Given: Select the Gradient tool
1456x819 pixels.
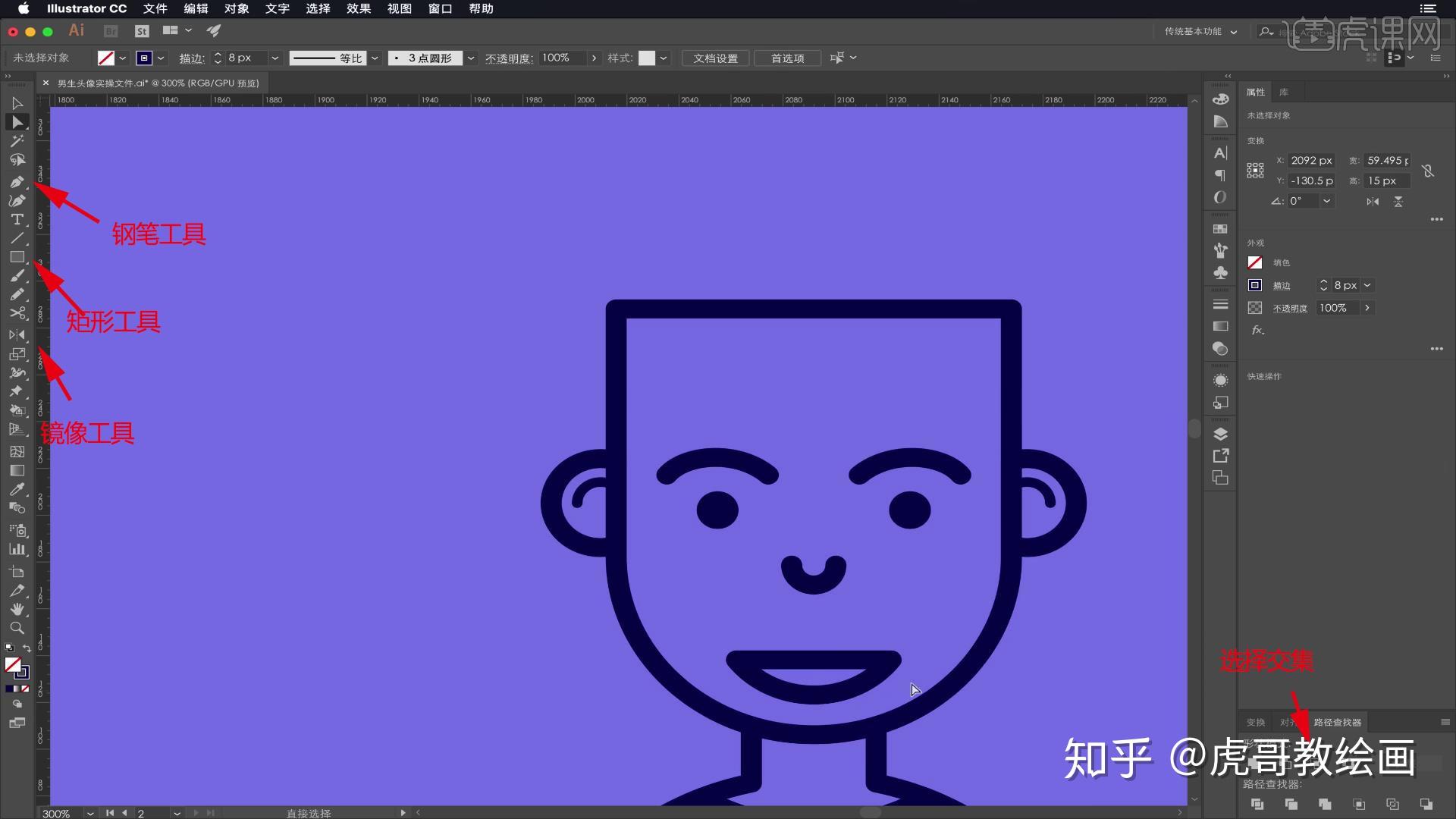Looking at the screenshot, I should [x=17, y=470].
